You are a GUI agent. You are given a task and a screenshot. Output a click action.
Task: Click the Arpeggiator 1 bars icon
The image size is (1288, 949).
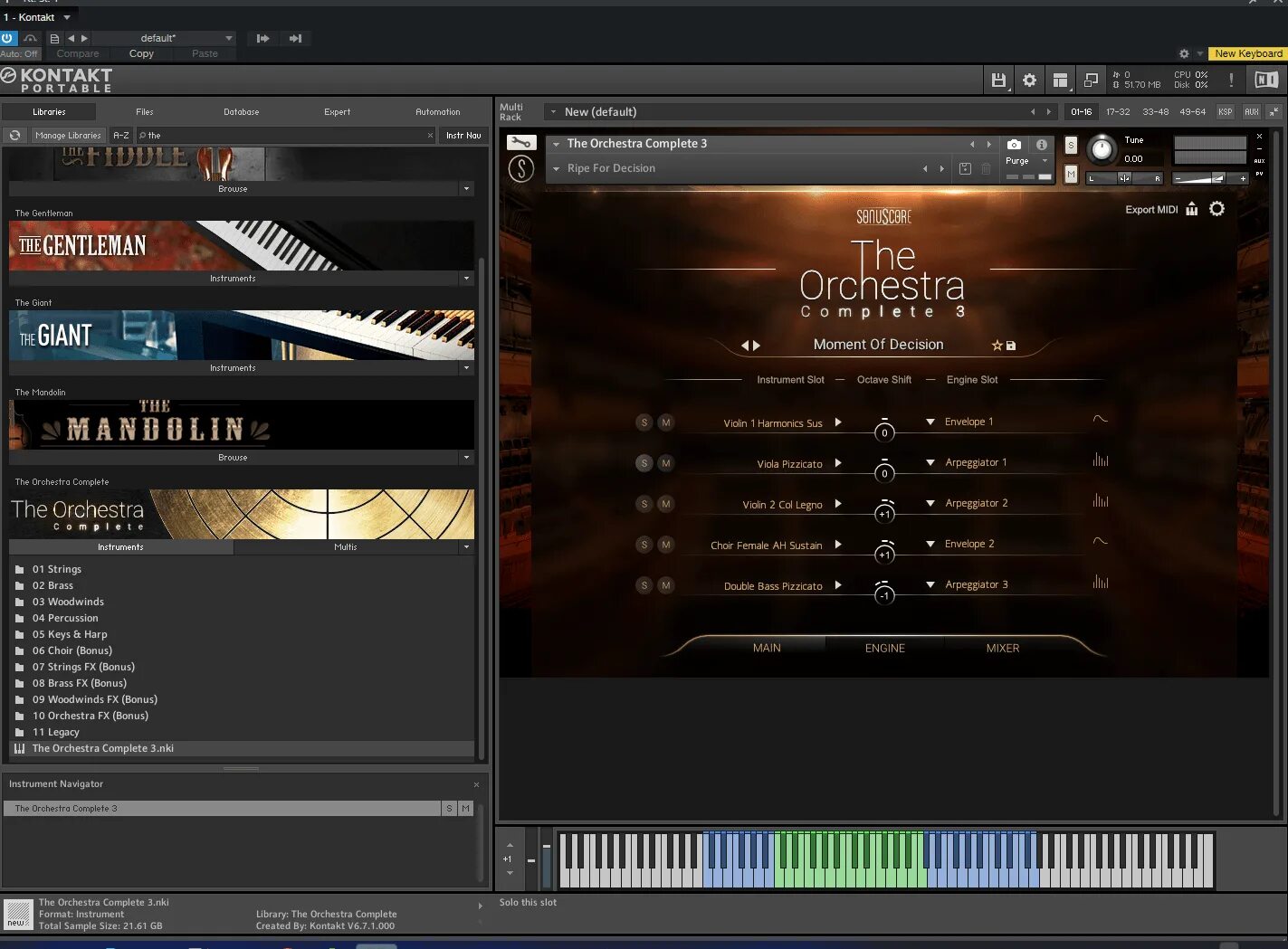tap(1101, 460)
